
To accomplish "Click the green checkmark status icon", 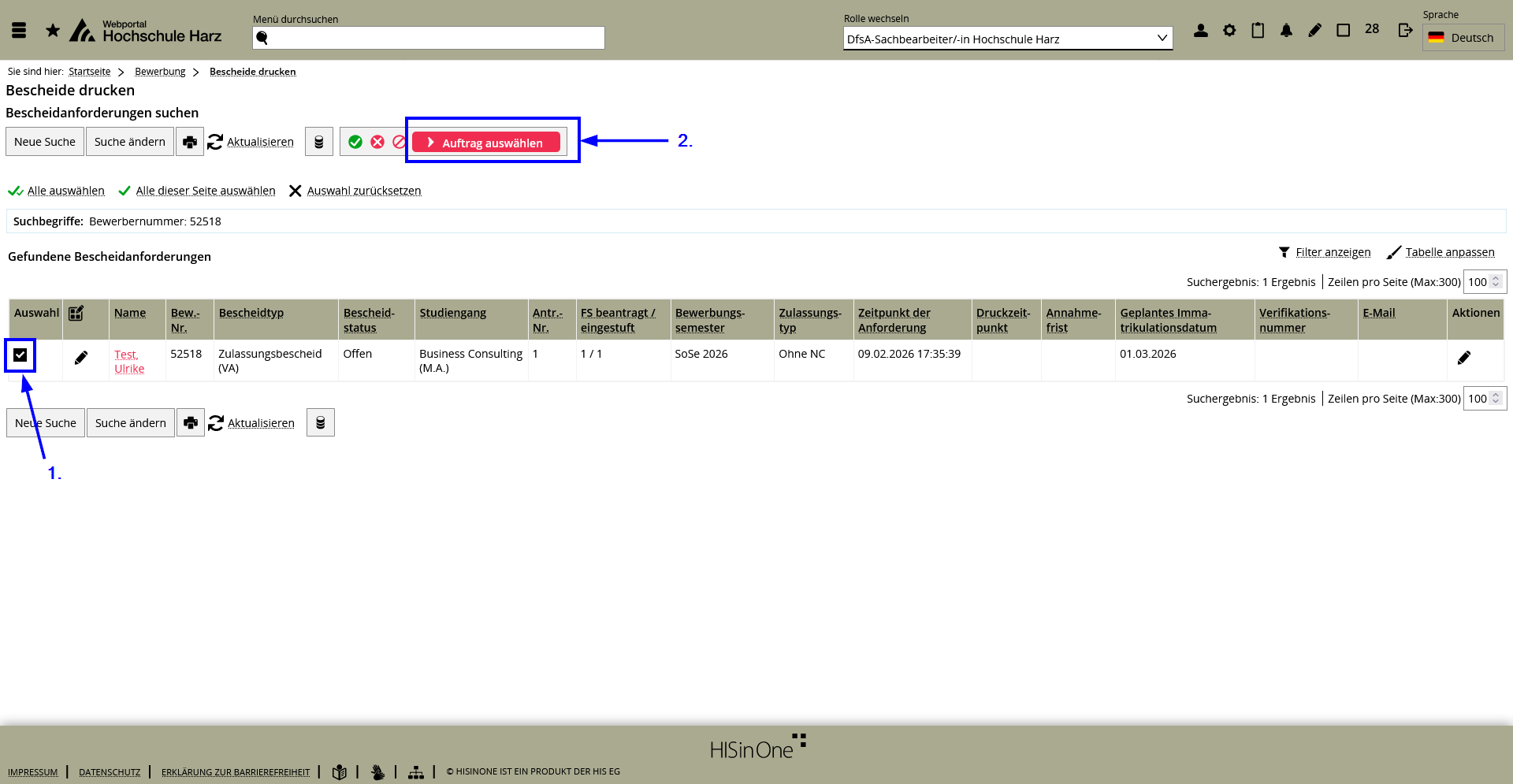I will coord(355,142).
